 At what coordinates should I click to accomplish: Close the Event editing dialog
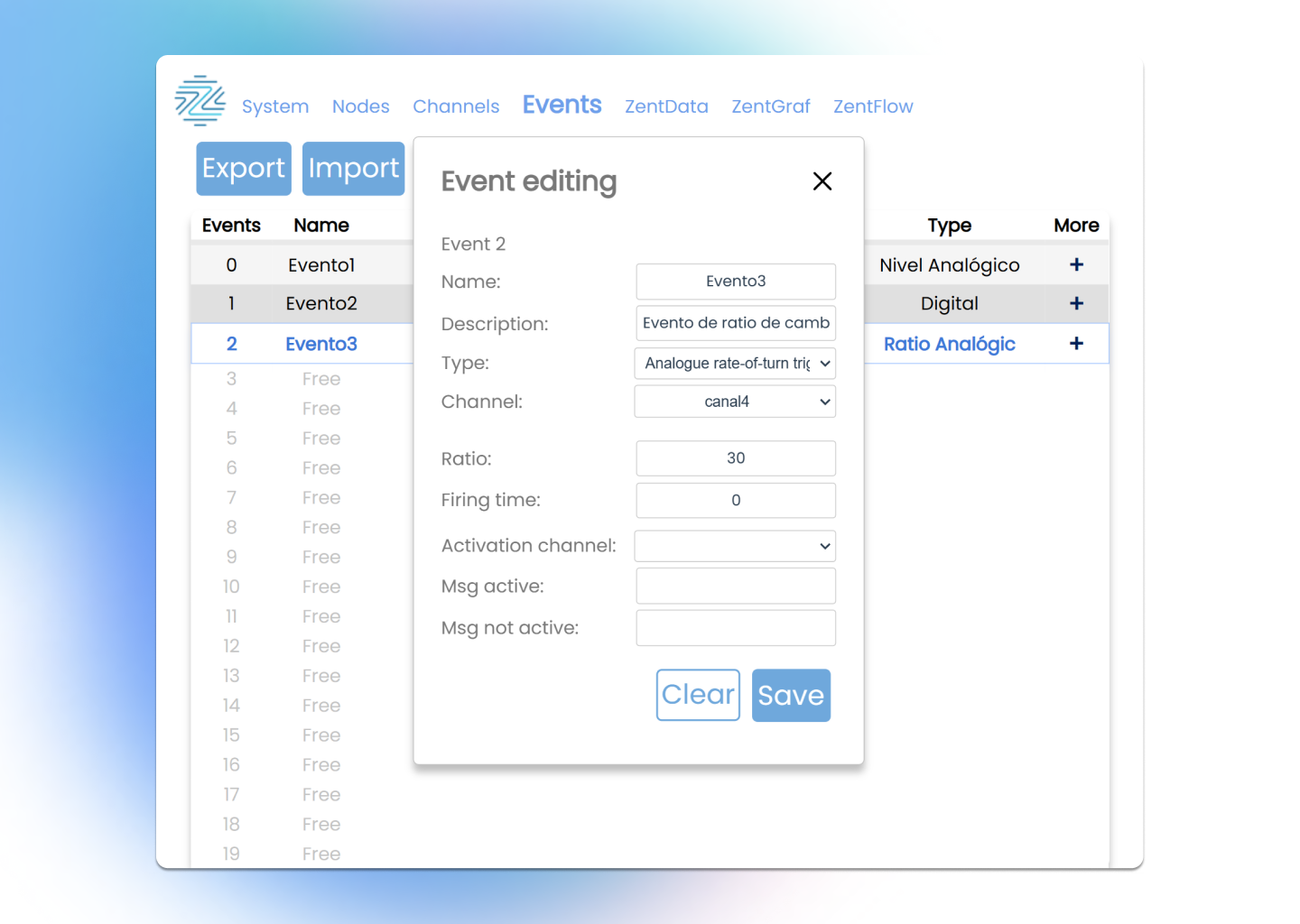822,181
